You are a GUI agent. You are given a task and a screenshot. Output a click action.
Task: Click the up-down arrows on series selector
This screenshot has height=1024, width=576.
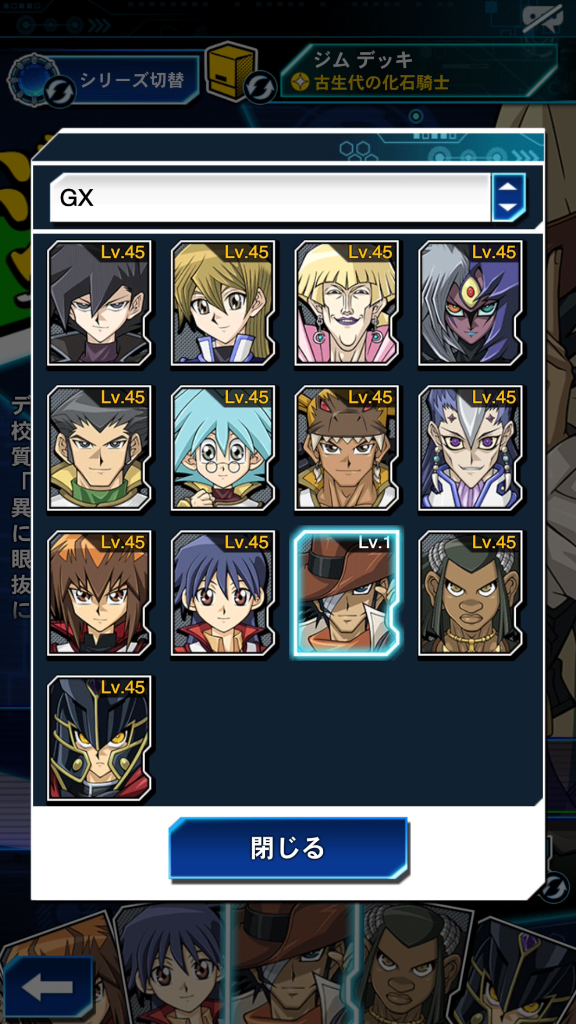point(508,198)
